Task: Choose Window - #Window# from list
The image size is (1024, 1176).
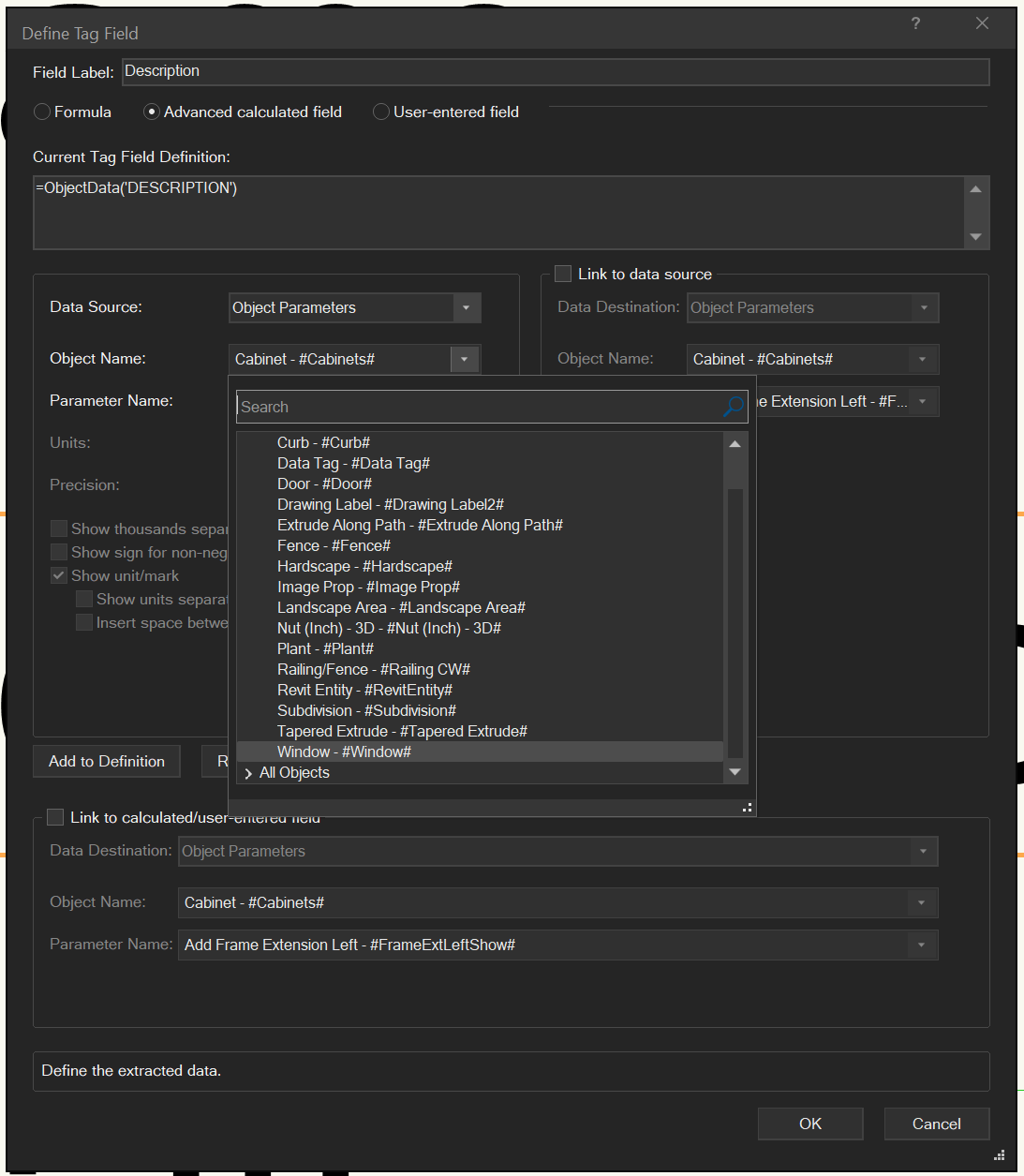Action: [344, 752]
